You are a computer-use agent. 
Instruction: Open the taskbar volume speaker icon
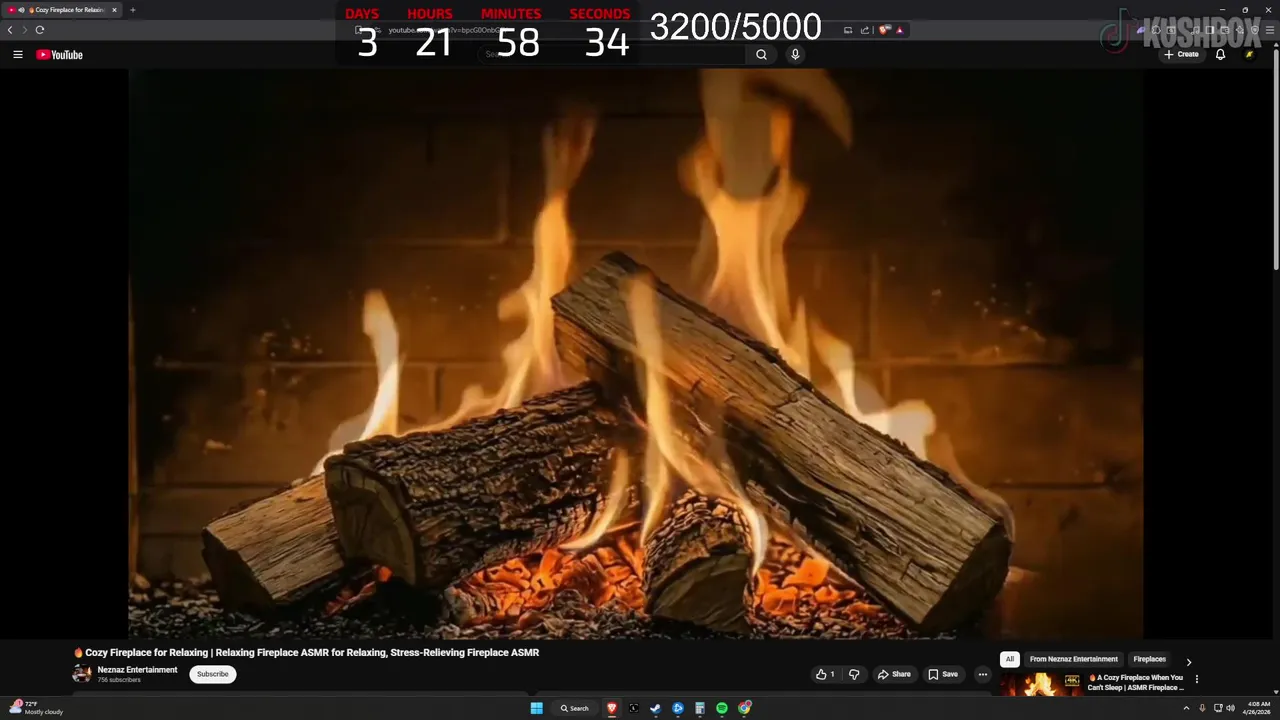pyautogui.click(x=1230, y=708)
